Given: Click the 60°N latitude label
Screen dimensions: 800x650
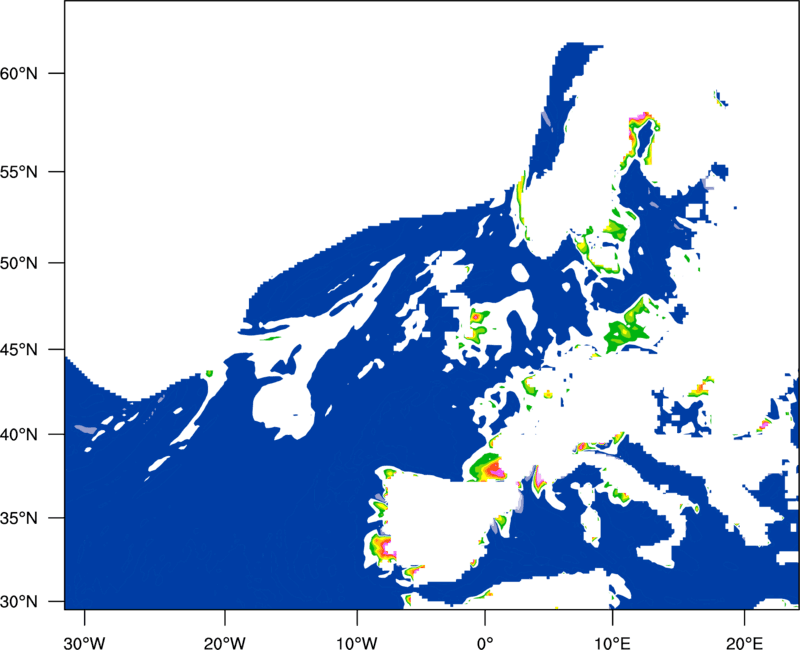Looking at the screenshot, I should 19,73.
